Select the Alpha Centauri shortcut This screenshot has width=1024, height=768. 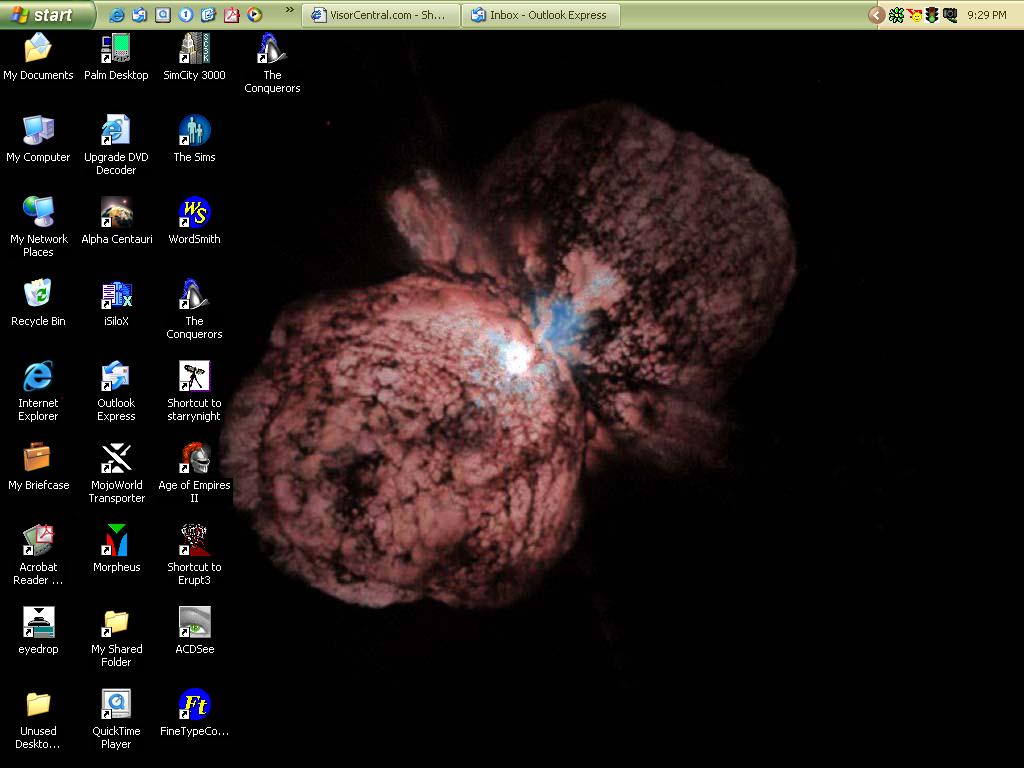pos(116,213)
